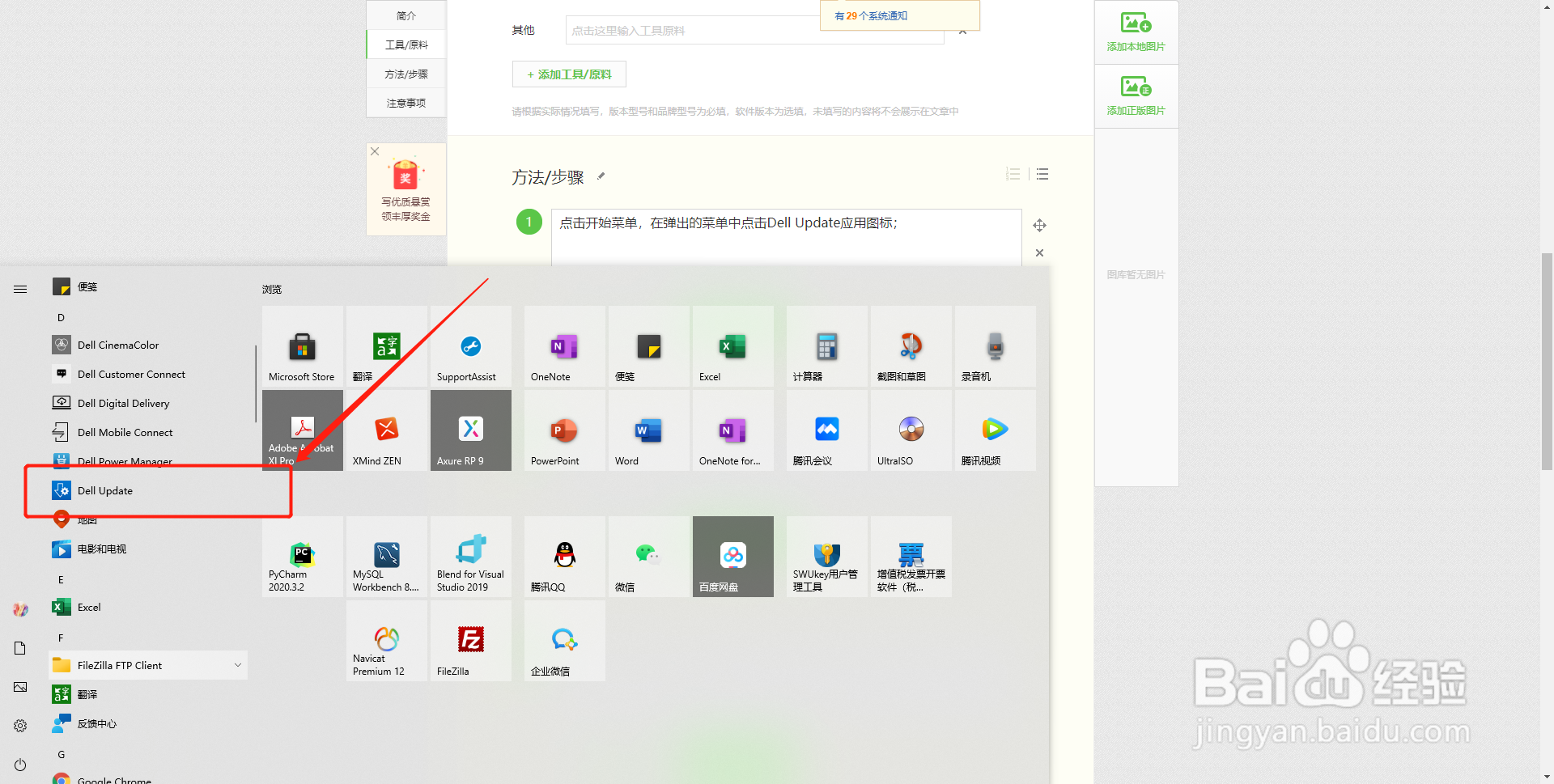Open Dell Customer Connect from app list

pyautogui.click(x=148, y=374)
